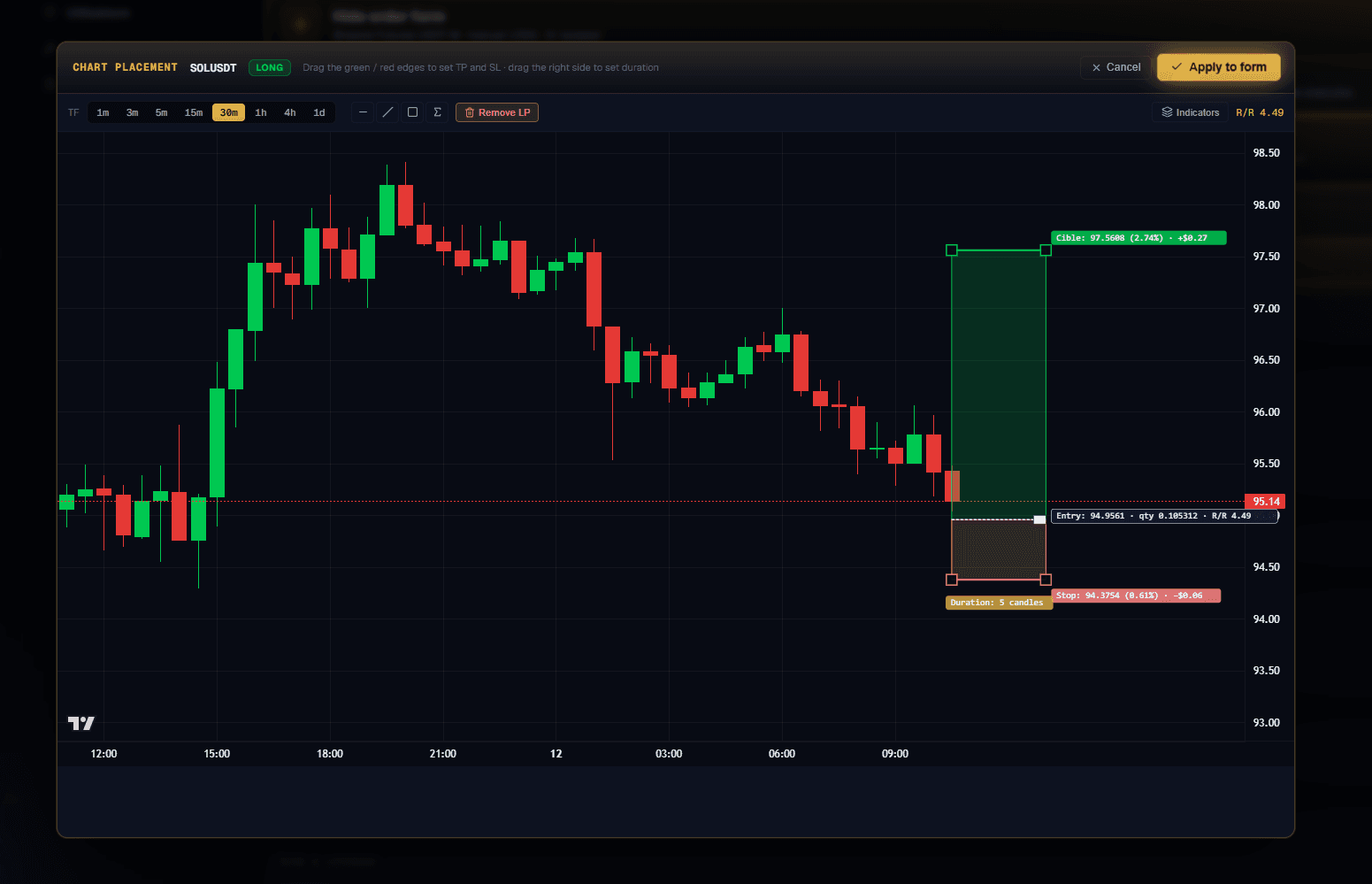Click the take-profit top-left corner handle
This screenshot has width=1372, height=884.
(x=952, y=250)
